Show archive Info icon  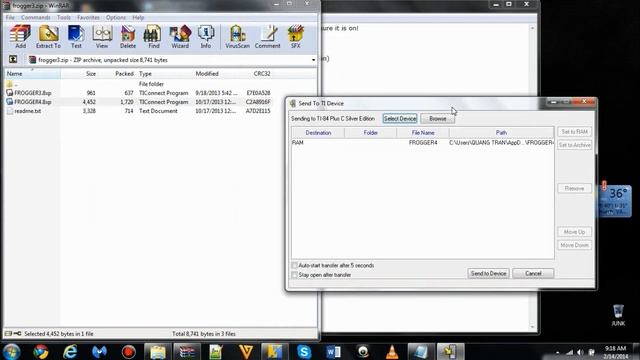coord(206,37)
